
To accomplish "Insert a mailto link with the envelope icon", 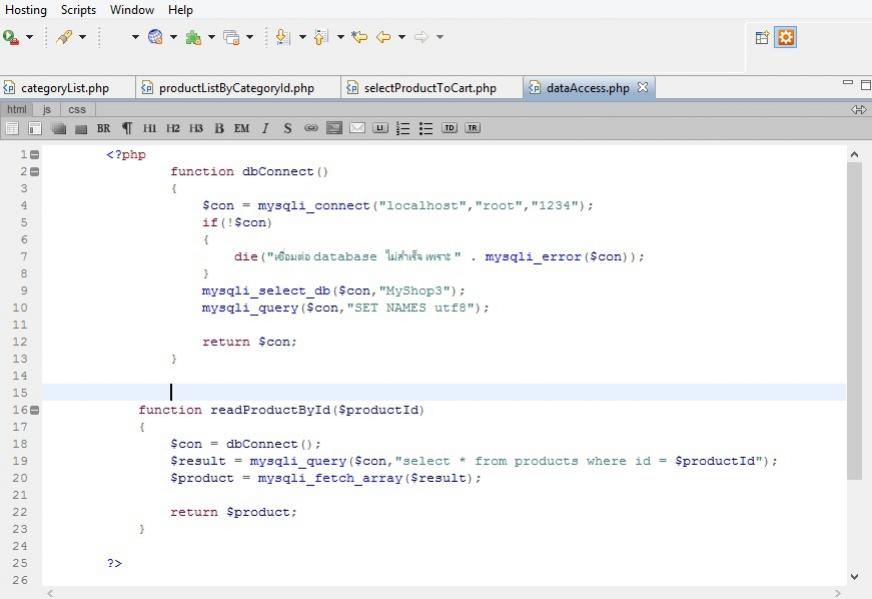I will click(357, 128).
